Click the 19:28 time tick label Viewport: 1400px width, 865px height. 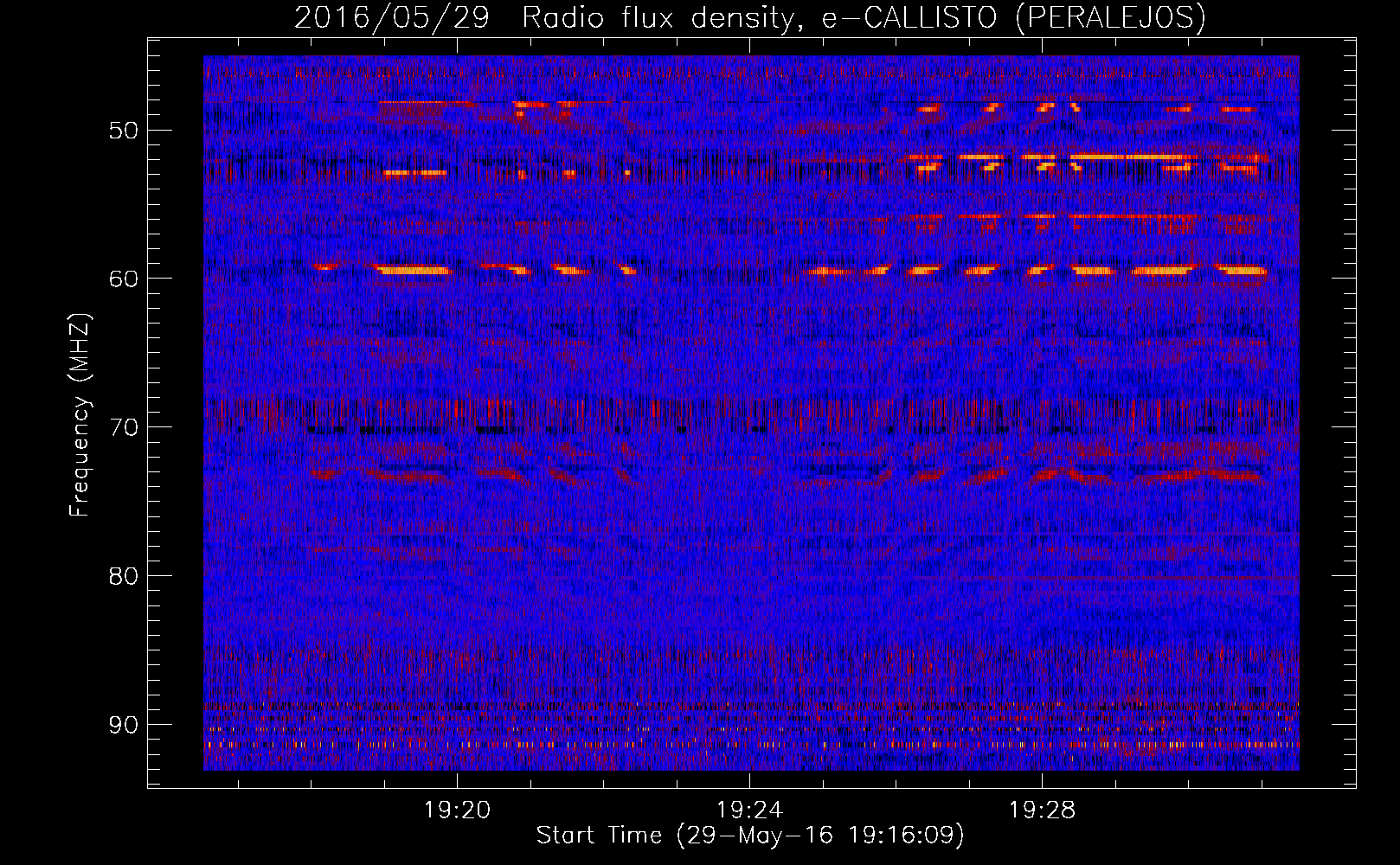[1042, 810]
